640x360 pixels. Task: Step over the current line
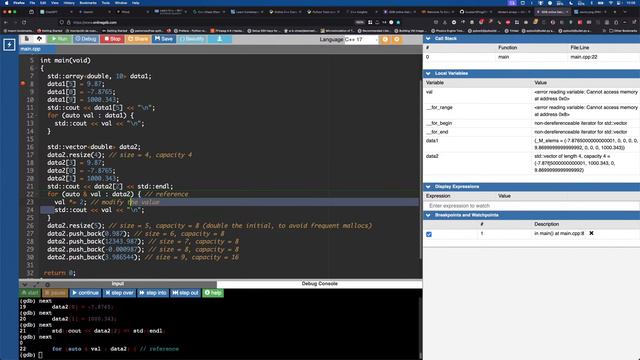point(119,293)
